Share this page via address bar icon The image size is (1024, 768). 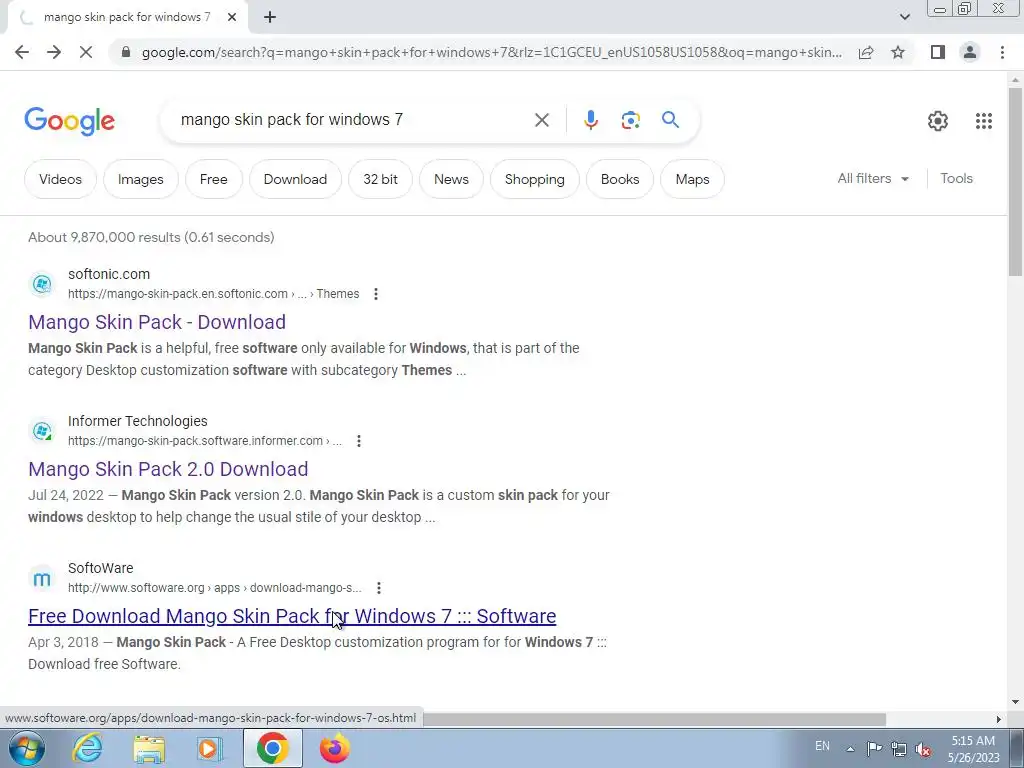coord(866,52)
